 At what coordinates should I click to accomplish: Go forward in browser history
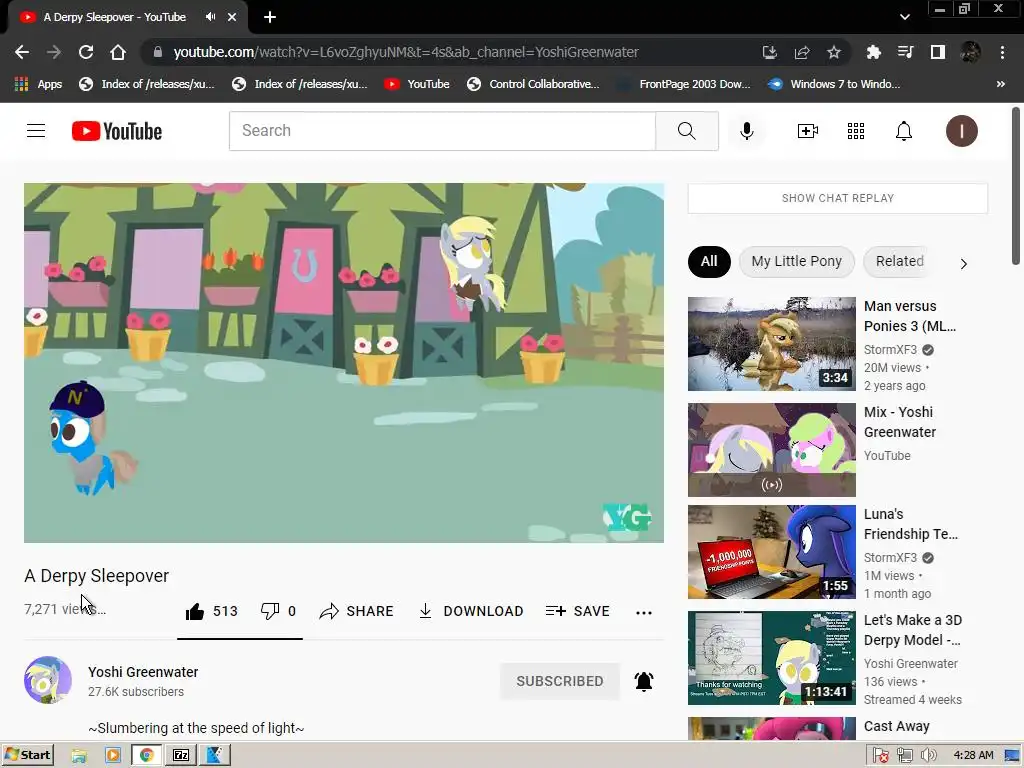tap(54, 52)
